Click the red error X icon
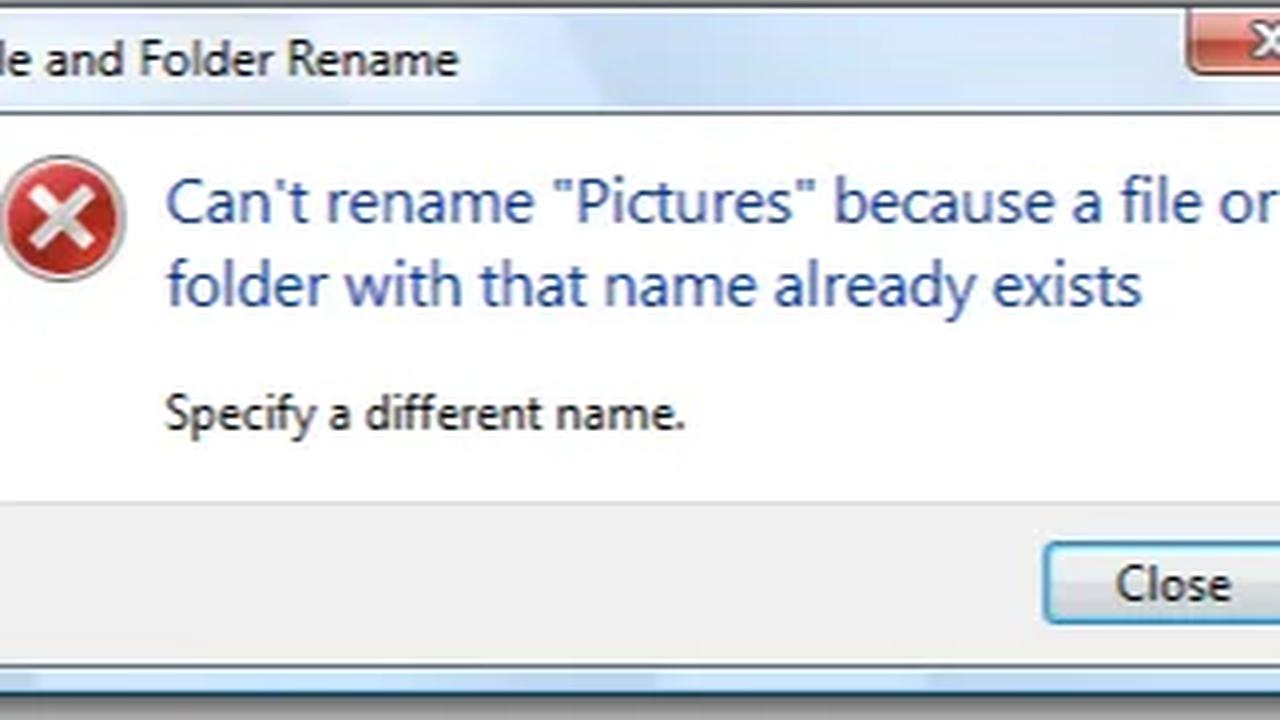 (x=63, y=218)
